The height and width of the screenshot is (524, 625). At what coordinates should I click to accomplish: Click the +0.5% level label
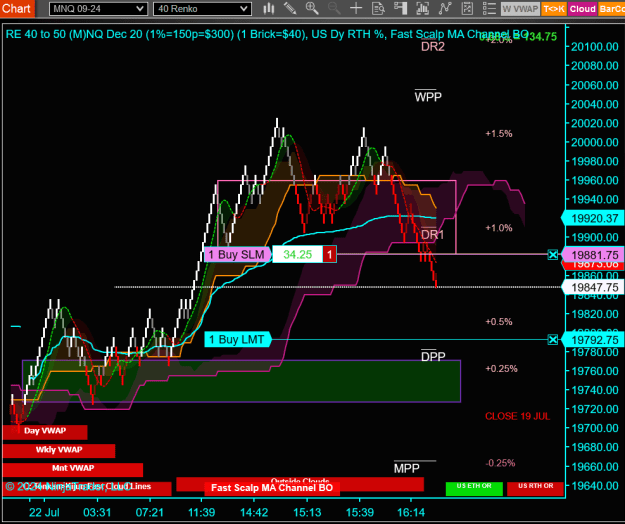[x=499, y=322]
